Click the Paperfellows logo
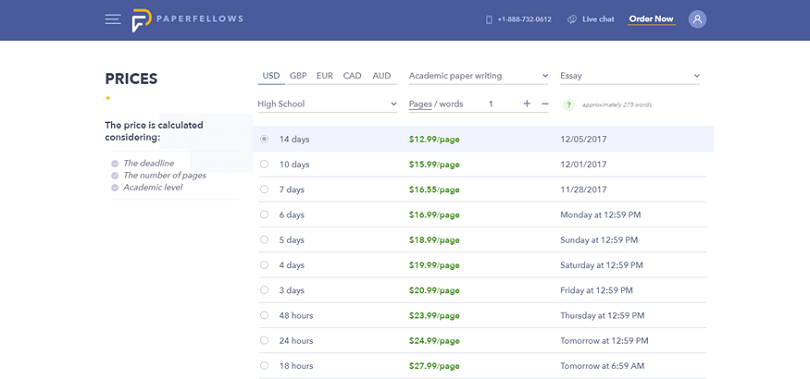 pyautogui.click(x=187, y=20)
